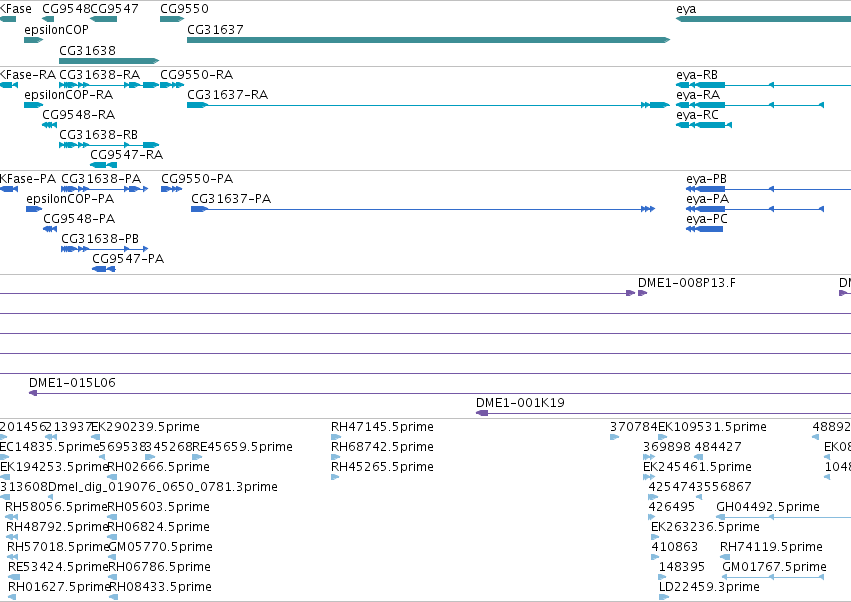Click EST label RE53424.5prime
Screen dimensions: 851x602
pos(58,567)
